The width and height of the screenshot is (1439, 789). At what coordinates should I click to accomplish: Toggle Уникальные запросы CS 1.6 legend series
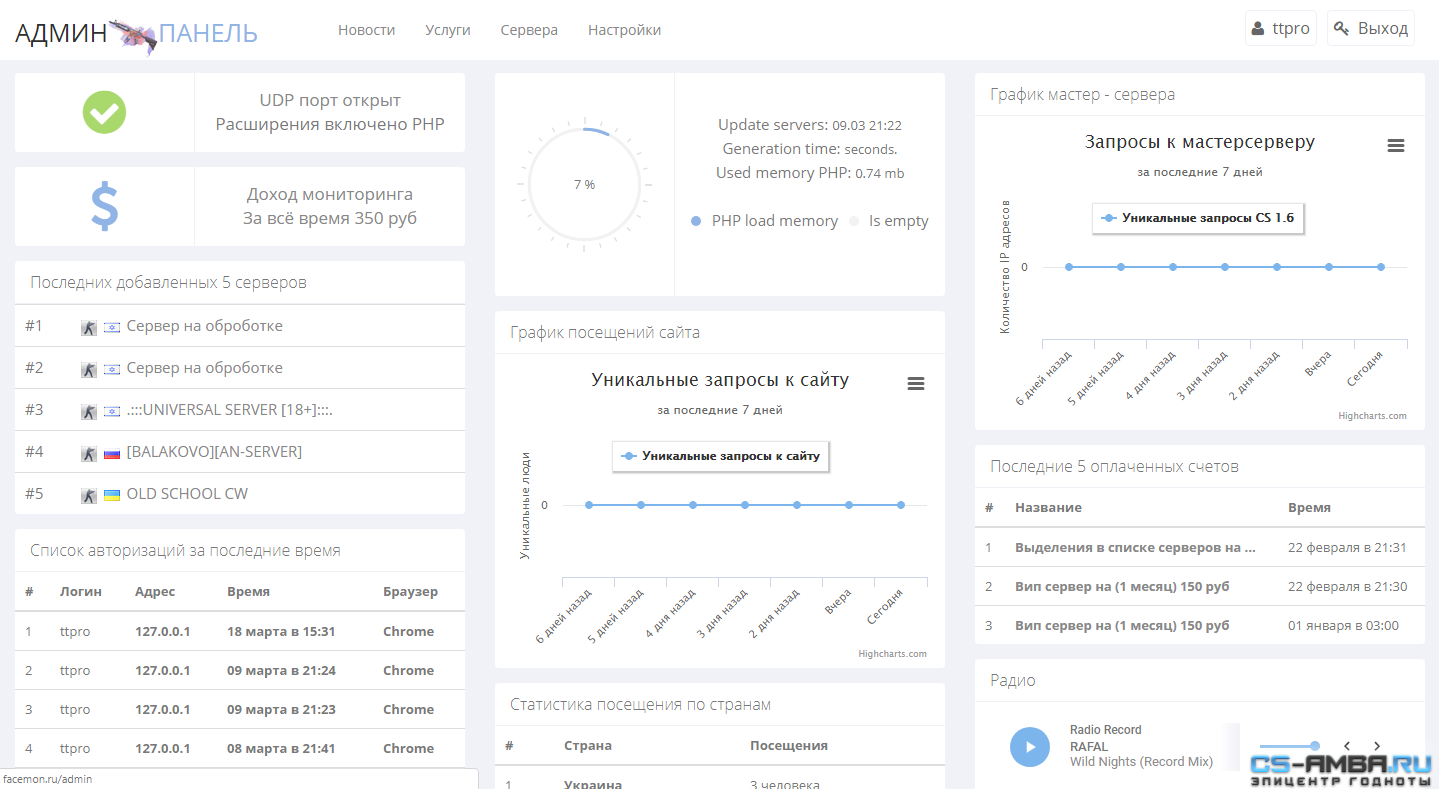[x=1199, y=217]
